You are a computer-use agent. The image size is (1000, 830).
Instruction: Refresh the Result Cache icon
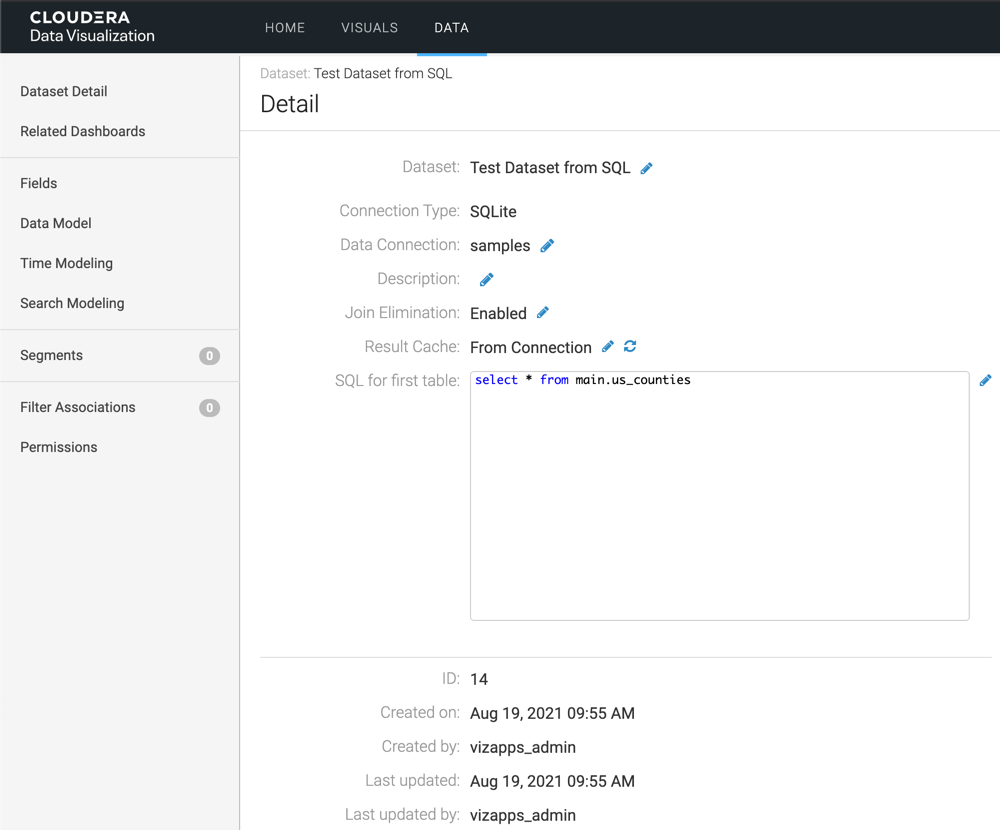(630, 347)
